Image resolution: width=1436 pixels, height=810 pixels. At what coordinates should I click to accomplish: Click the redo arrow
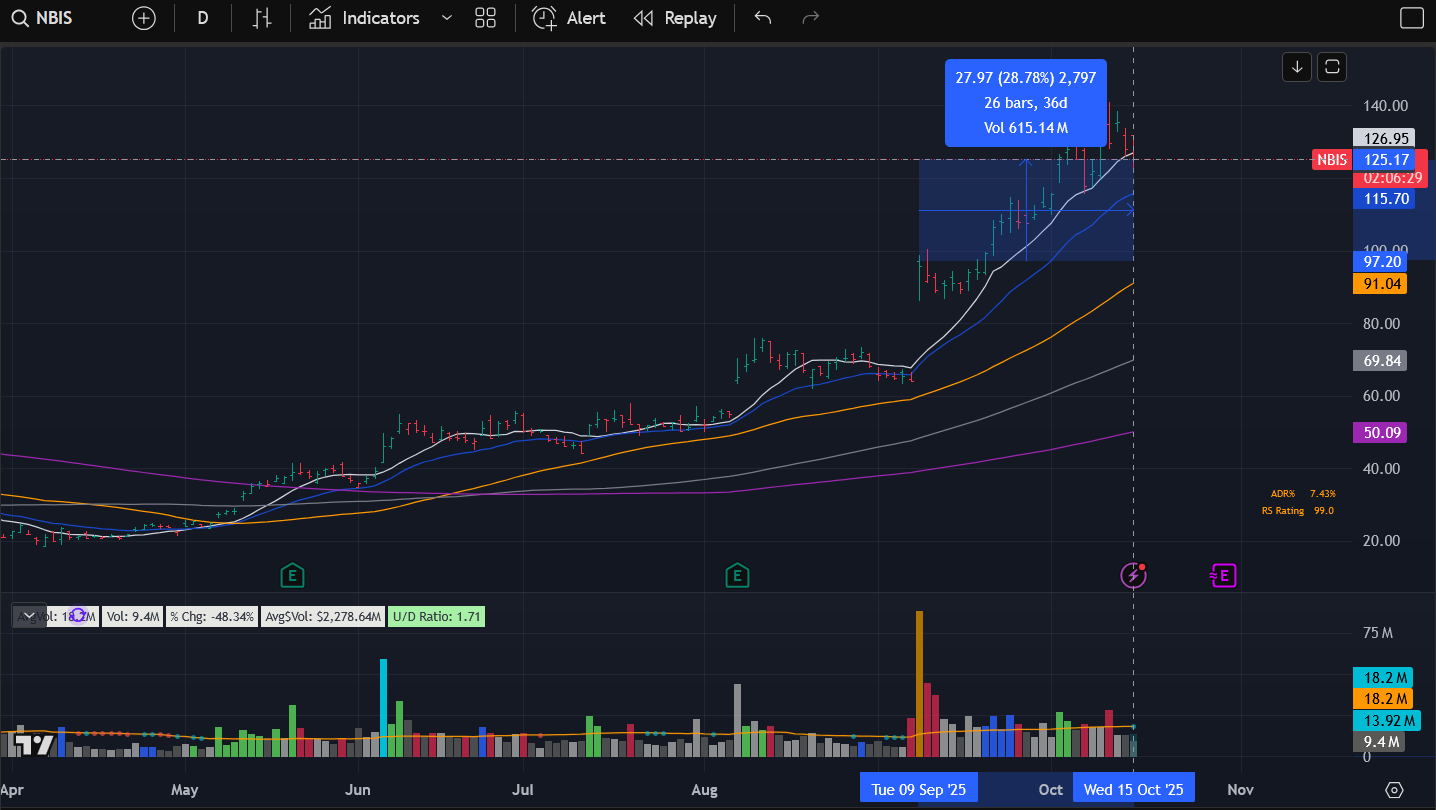[811, 18]
